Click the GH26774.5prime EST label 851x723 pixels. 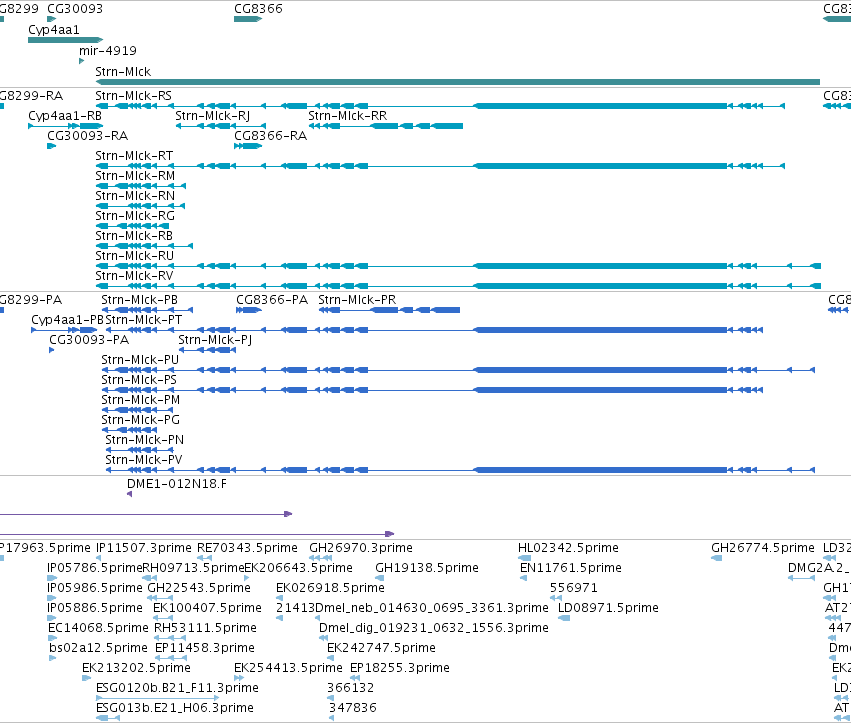tap(763, 548)
